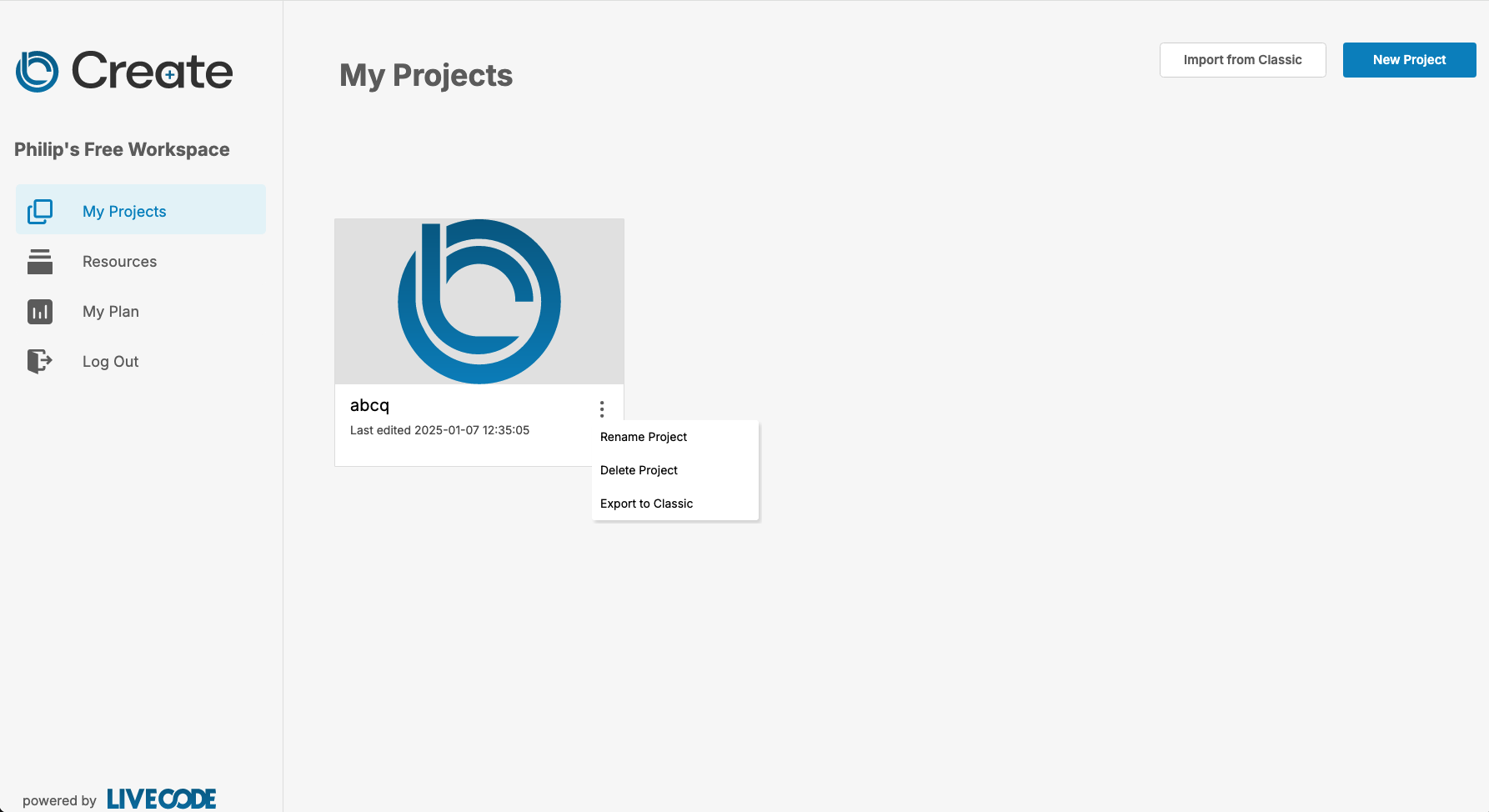Click the Philip's Free Workspace heading
This screenshot has width=1489, height=812.
[122, 149]
